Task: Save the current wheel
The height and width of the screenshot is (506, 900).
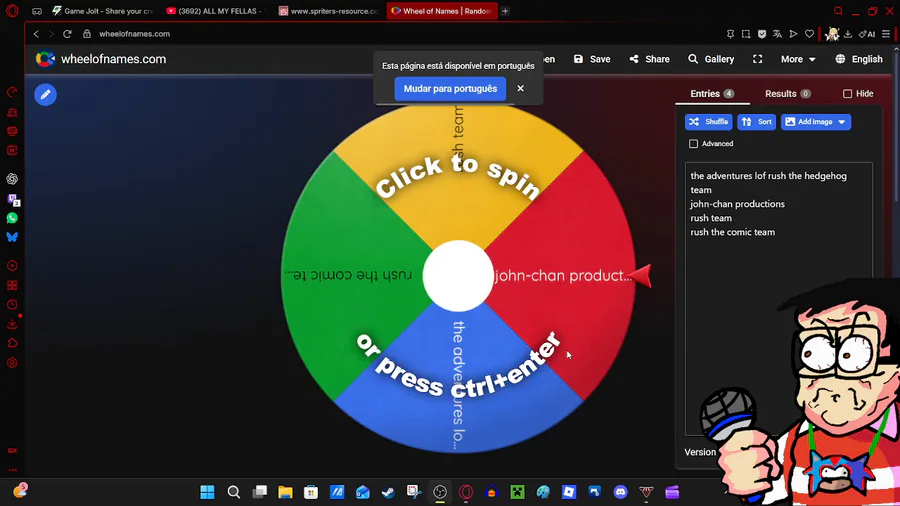Action: click(x=592, y=59)
